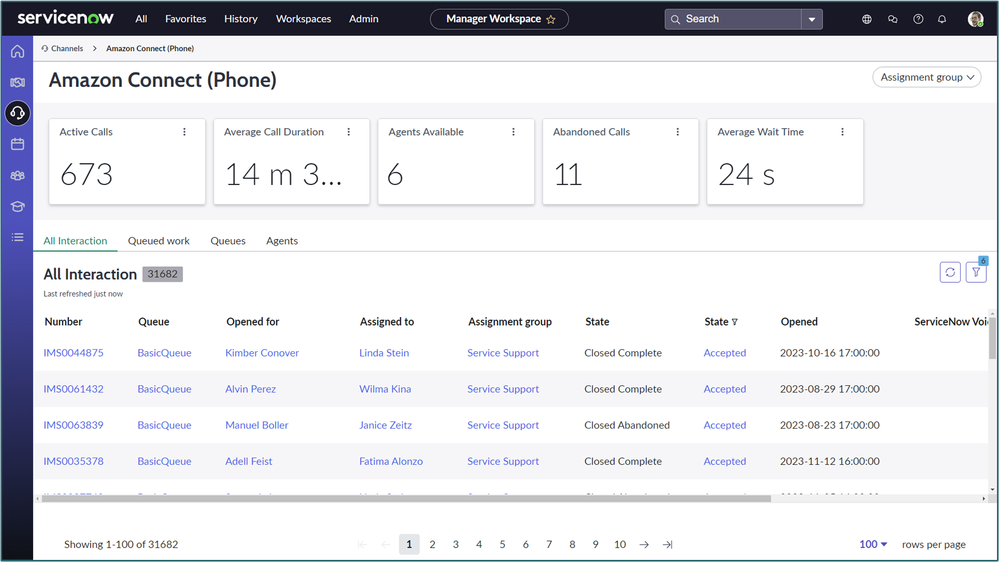Open the Home icon in sidebar
The image size is (999, 562).
17,52
